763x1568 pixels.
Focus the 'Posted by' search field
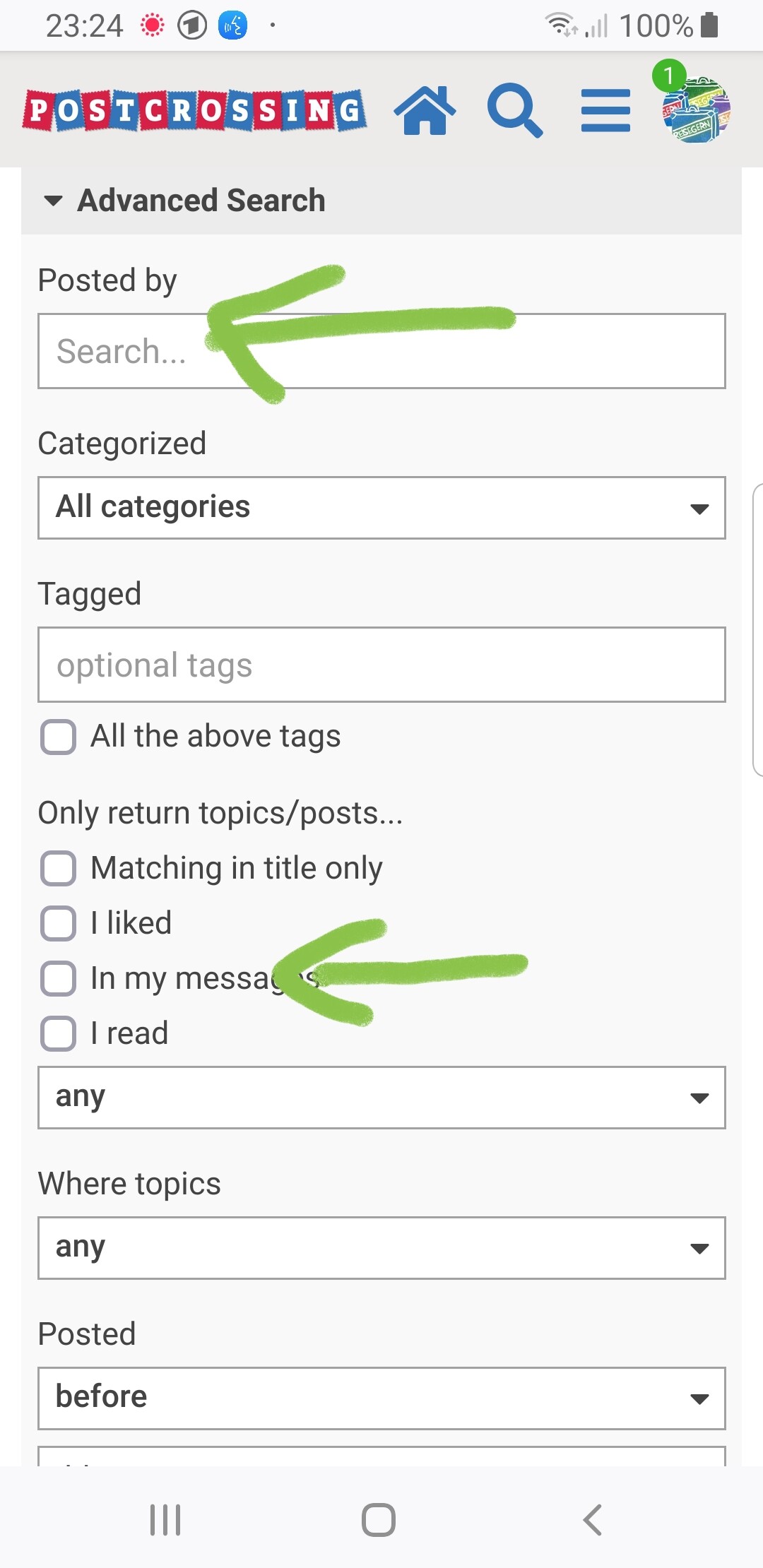tap(381, 351)
